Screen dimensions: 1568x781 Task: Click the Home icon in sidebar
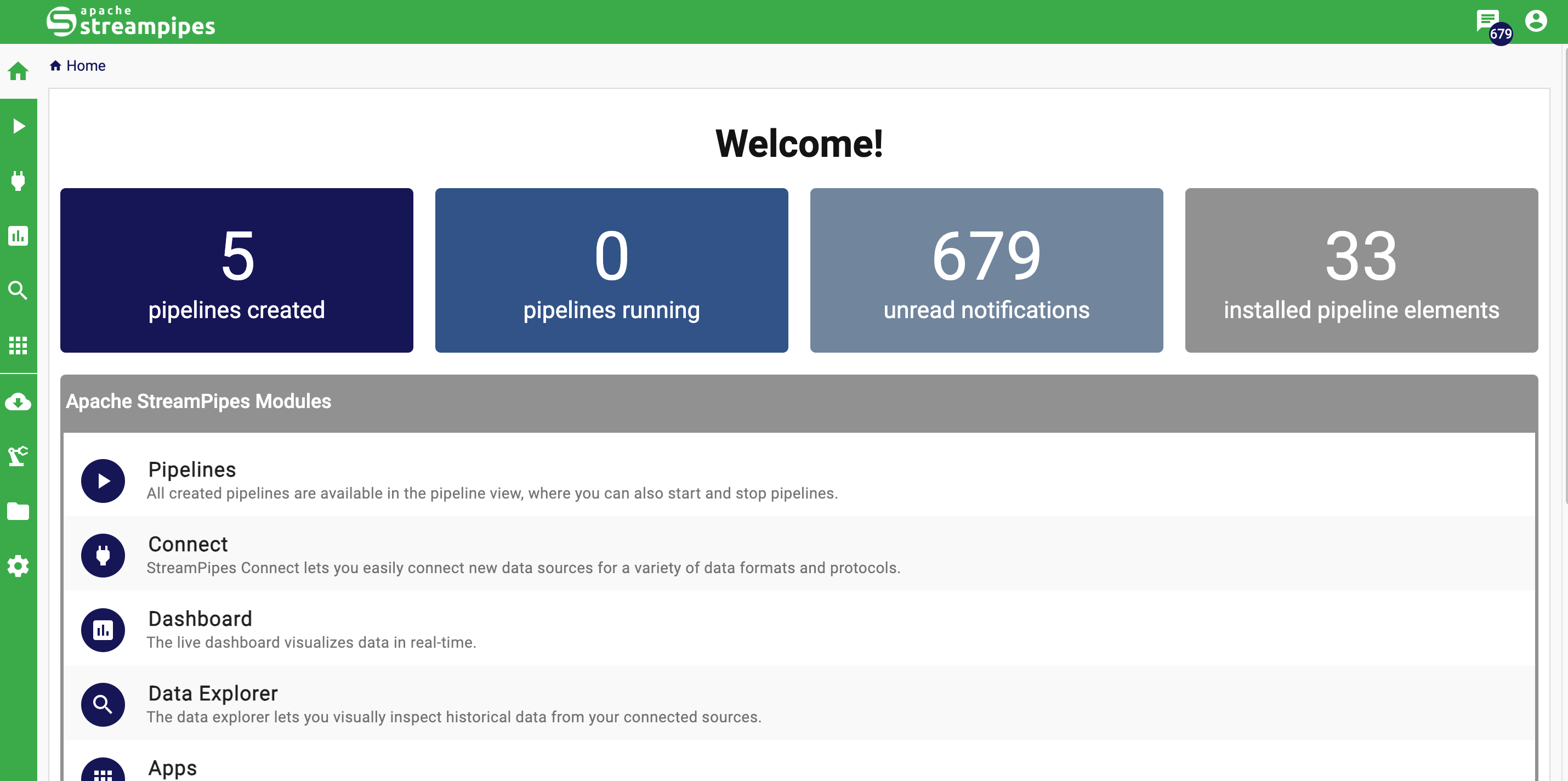(18, 71)
